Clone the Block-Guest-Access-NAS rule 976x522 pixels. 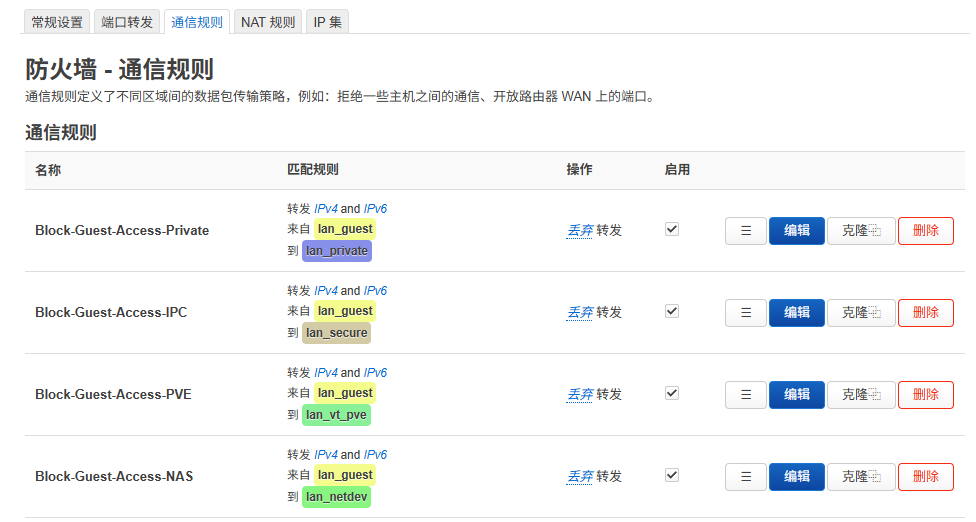tap(861, 477)
